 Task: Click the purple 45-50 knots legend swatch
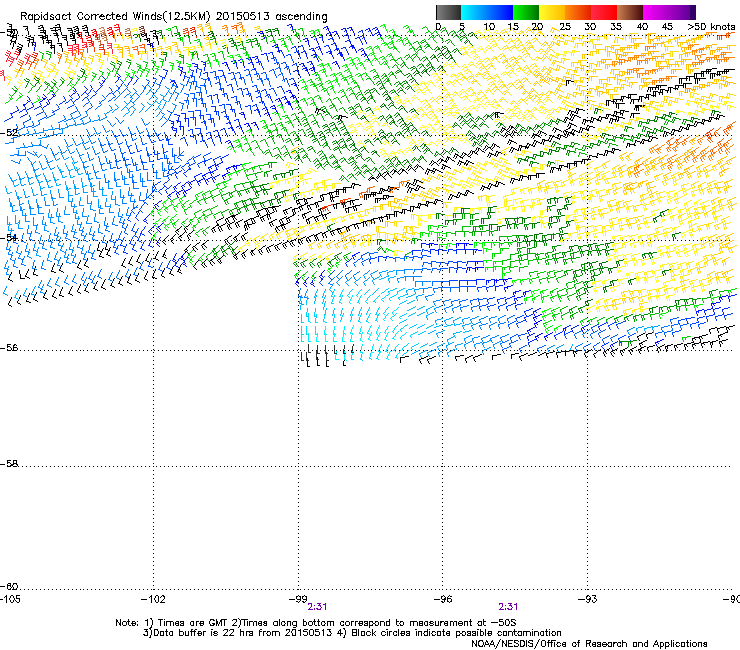[x=682, y=12]
